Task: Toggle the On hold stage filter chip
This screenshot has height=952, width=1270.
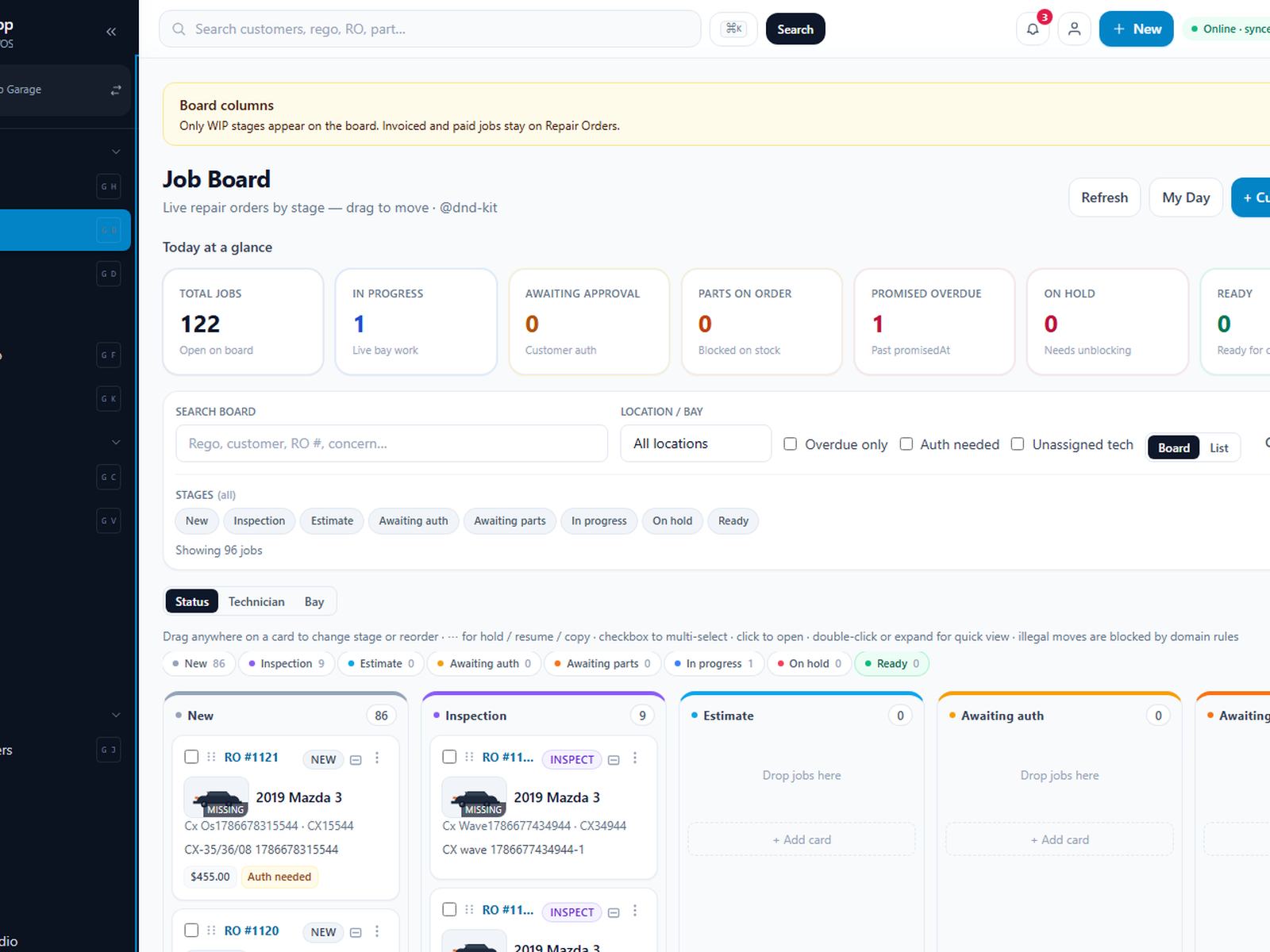Action: (x=672, y=521)
